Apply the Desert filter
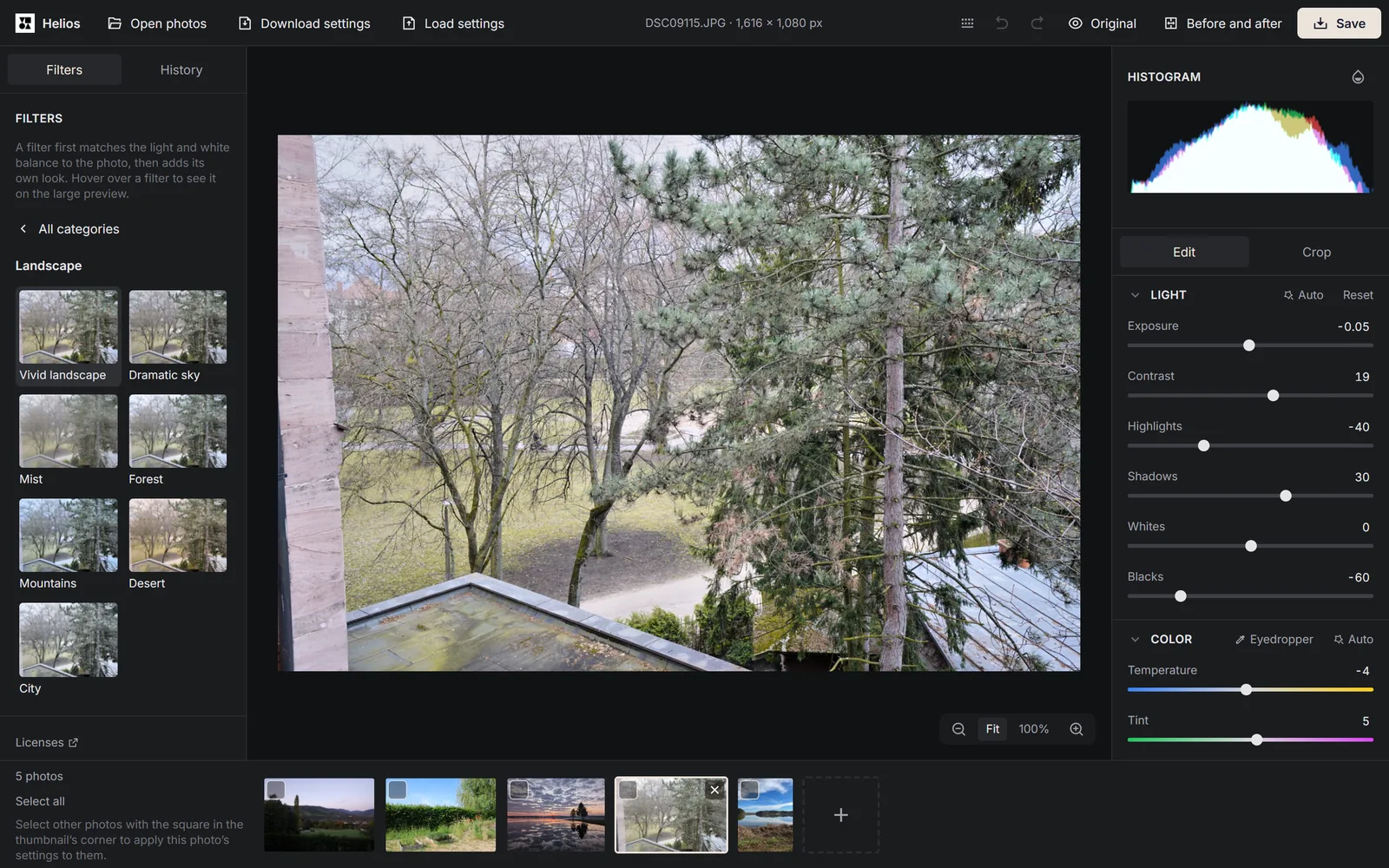1389x868 pixels. (177, 545)
